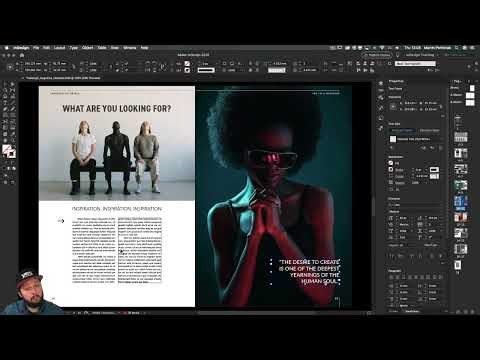Screen dimensions: 480x360
Task: Click the Home icon below the menu bar
Action: 22,55
